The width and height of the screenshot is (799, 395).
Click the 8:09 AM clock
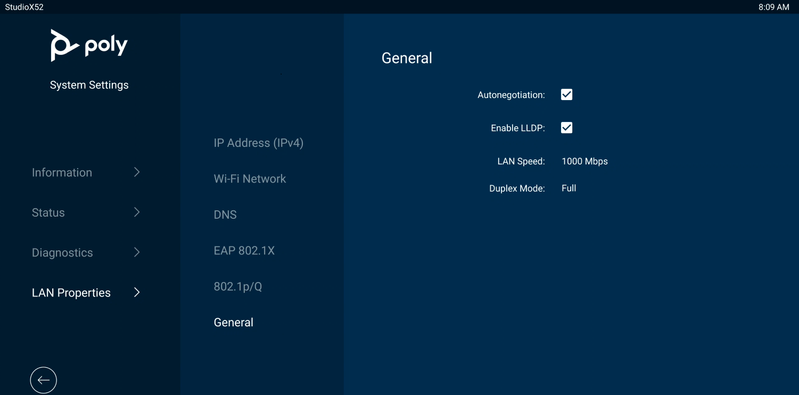click(x=774, y=7)
